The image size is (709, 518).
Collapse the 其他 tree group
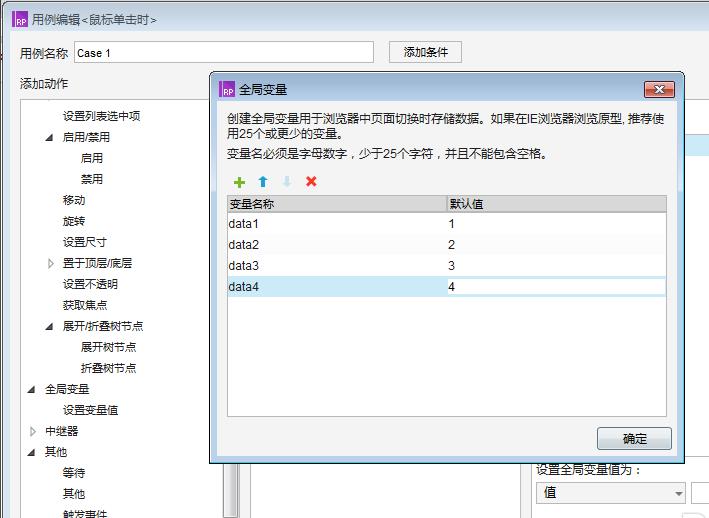pos(31,452)
